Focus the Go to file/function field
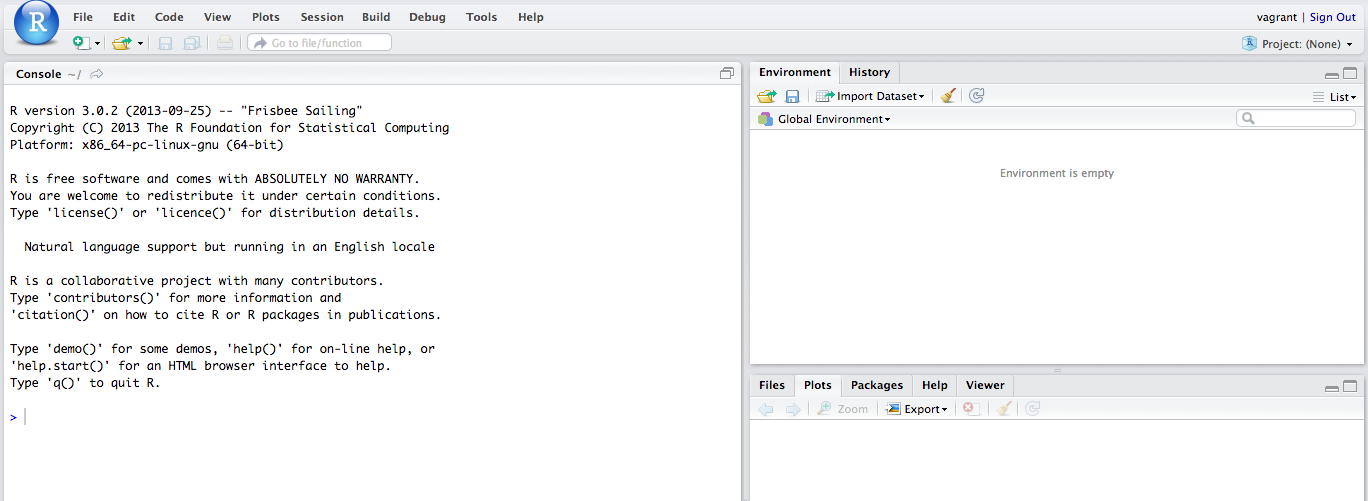This screenshot has width=1368, height=501. pos(319,43)
